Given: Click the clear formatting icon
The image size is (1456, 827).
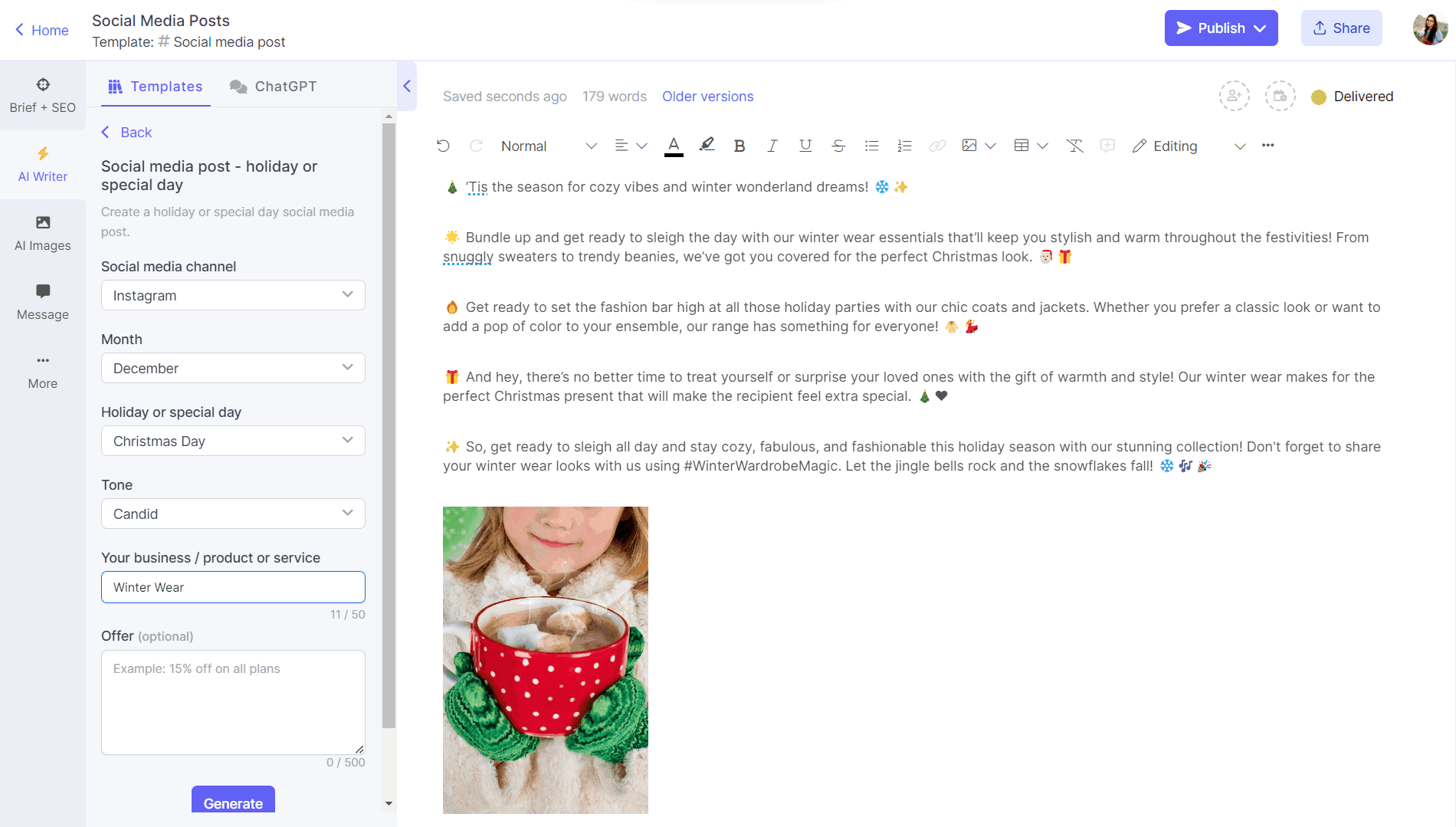Looking at the screenshot, I should point(1074,146).
